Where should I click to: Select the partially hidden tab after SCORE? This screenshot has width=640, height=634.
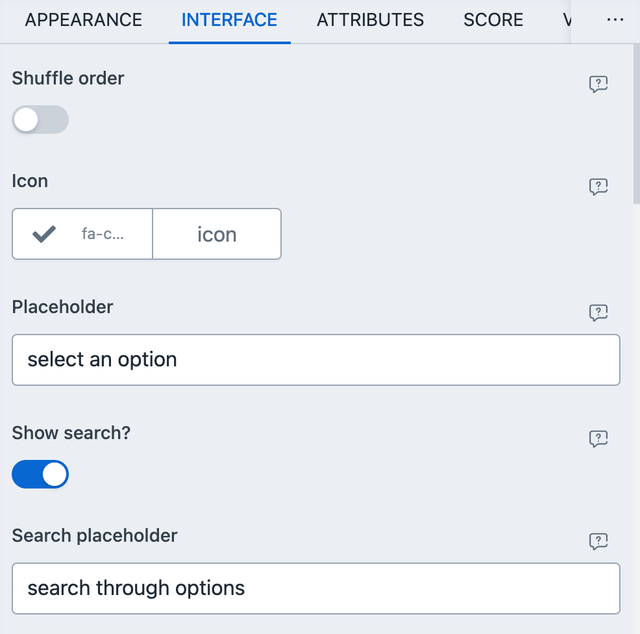click(566, 20)
